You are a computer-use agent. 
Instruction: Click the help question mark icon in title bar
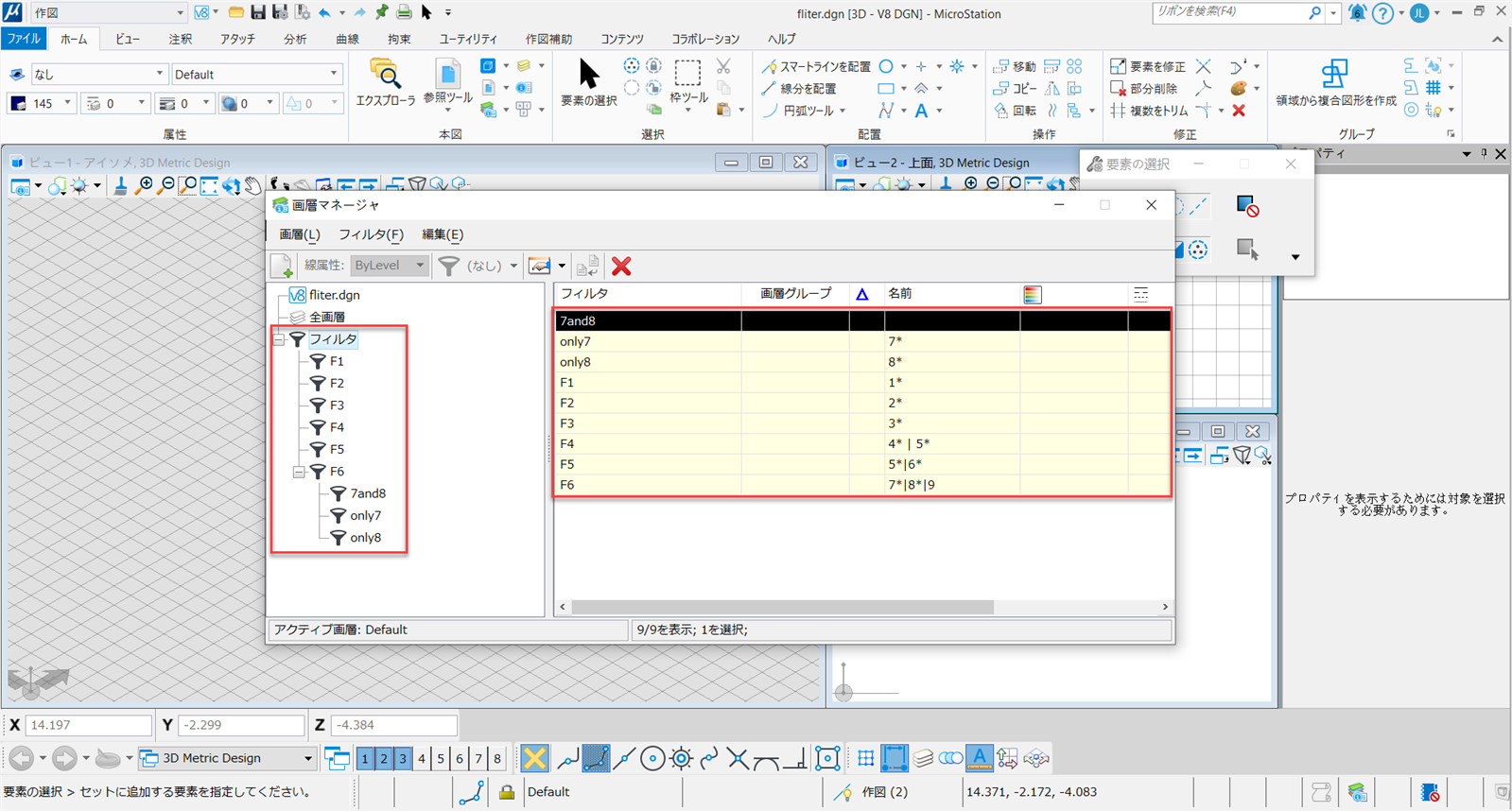coord(1382,13)
